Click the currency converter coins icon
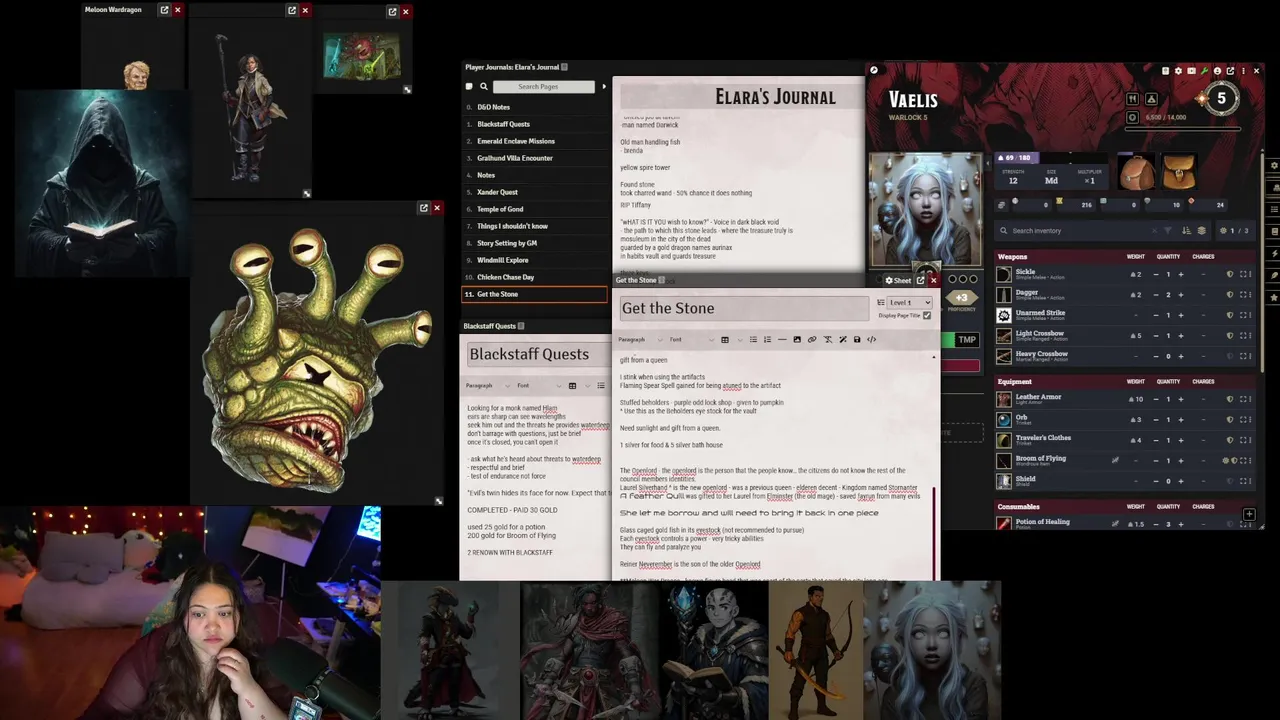This screenshot has width=1280, height=720. [1001, 205]
